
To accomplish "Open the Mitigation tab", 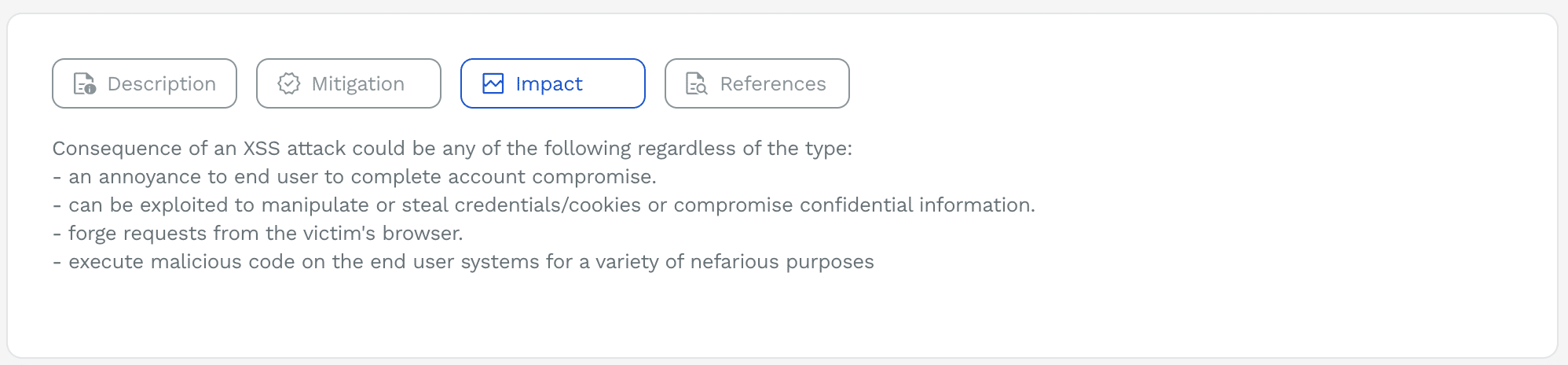I will click(x=357, y=83).
